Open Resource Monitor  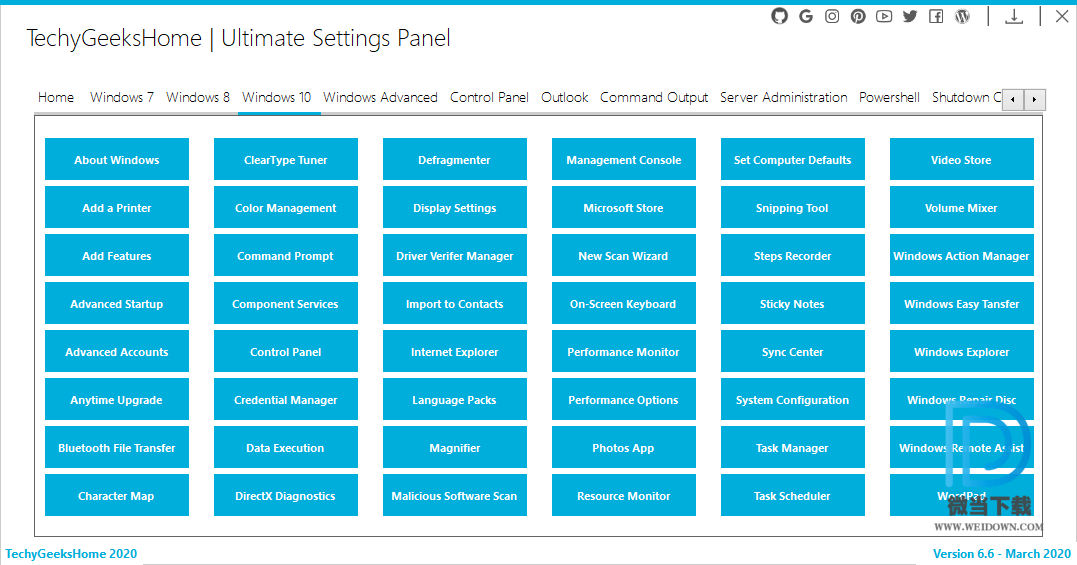pyautogui.click(x=624, y=496)
